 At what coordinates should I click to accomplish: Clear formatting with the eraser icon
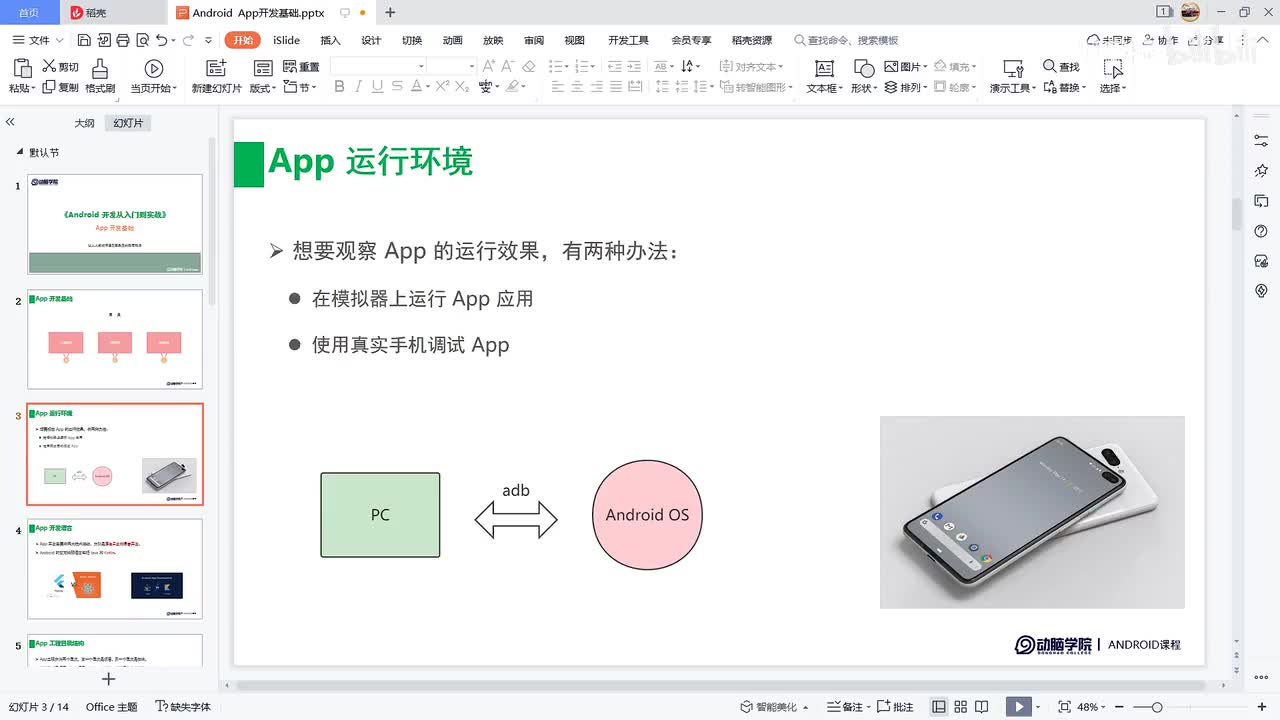[529, 66]
